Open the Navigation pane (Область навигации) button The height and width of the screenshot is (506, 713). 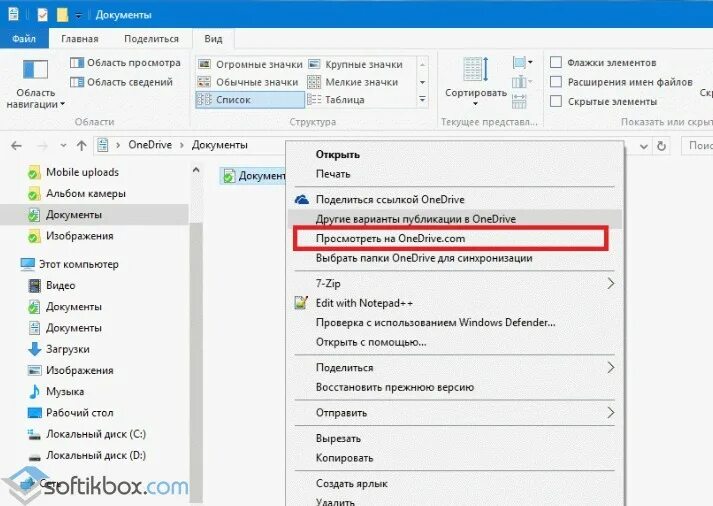(x=35, y=85)
